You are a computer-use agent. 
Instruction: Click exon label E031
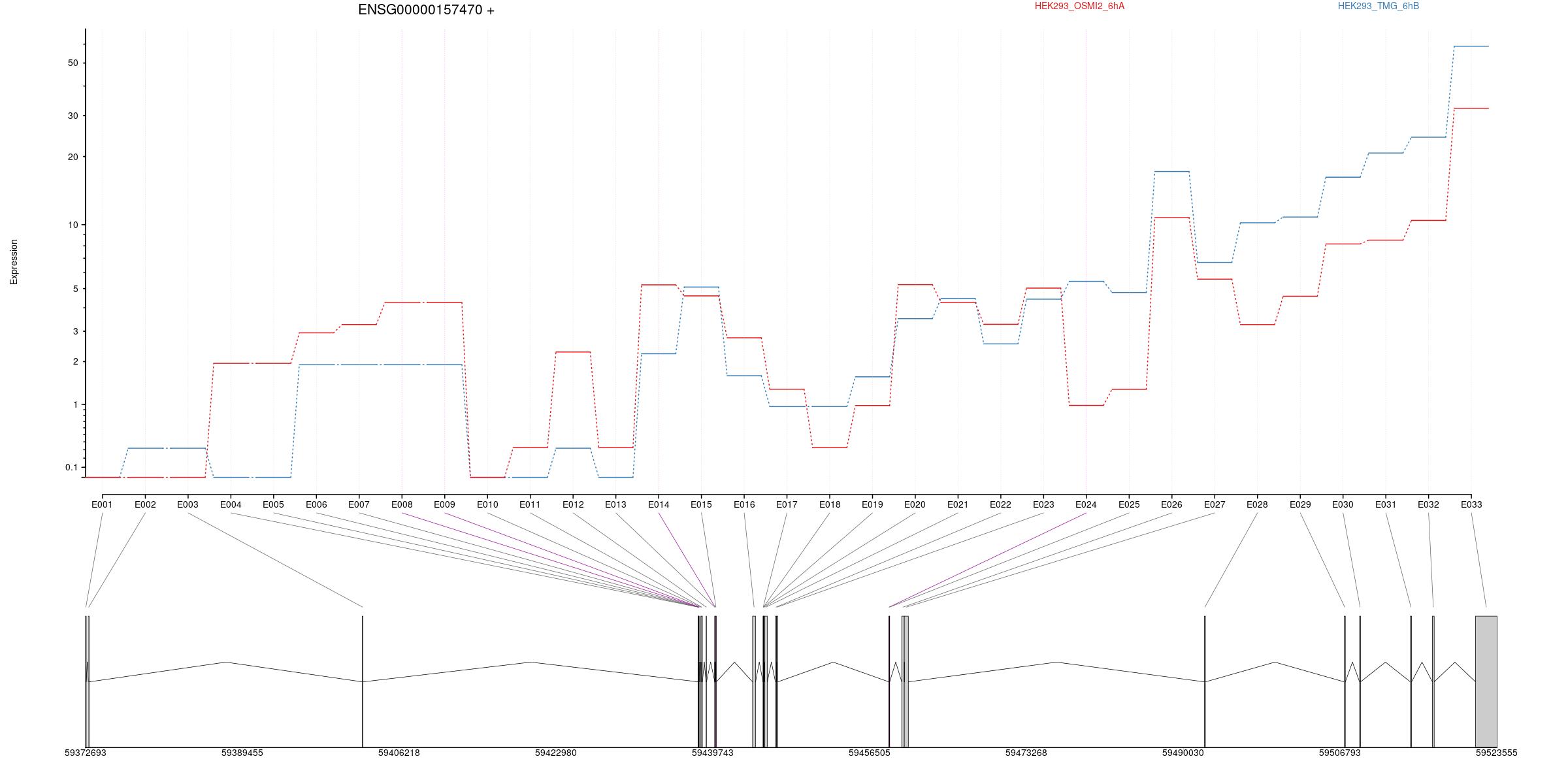(x=1386, y=504)
